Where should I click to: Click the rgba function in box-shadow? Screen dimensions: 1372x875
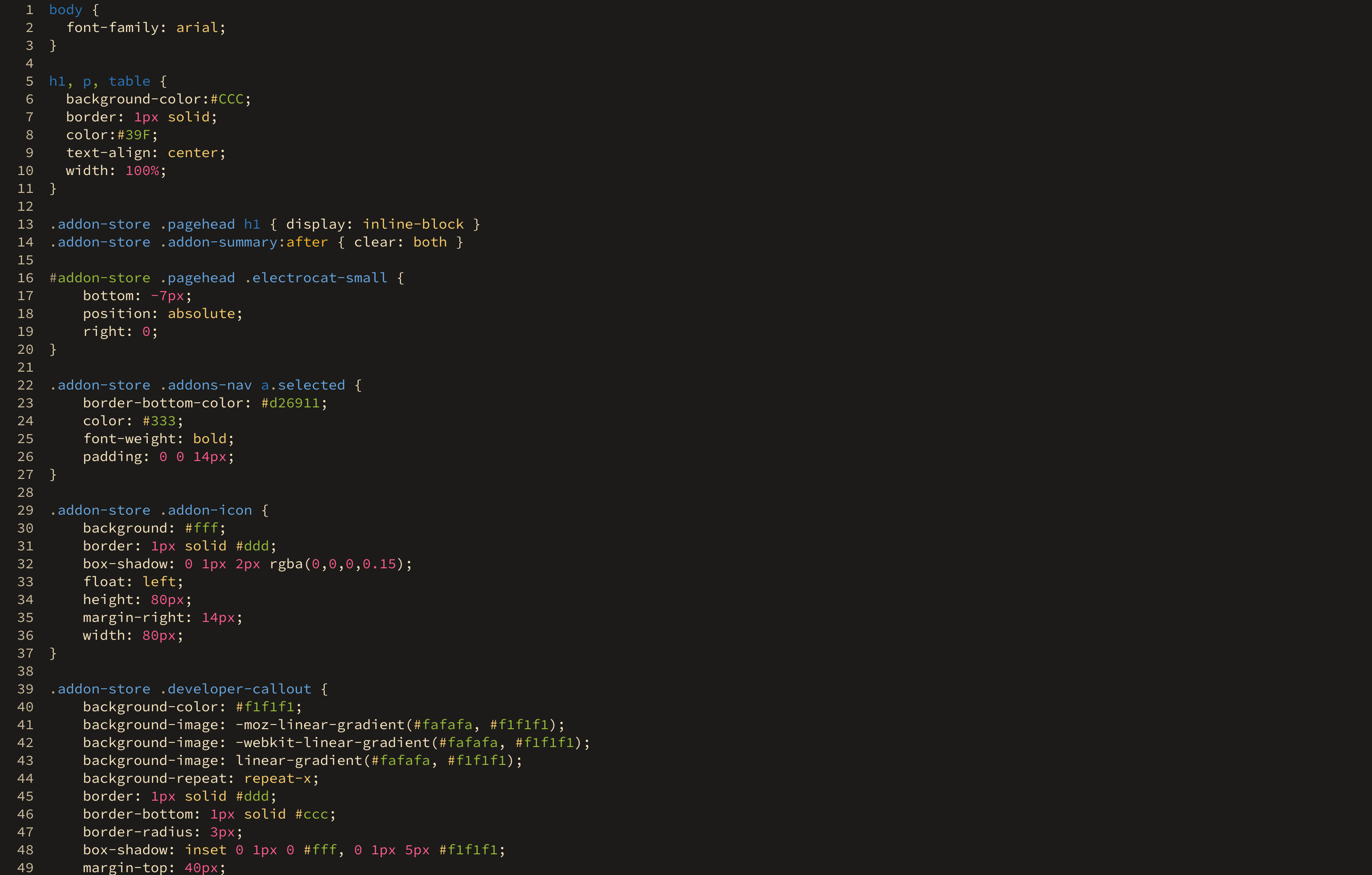click(286, 564)
